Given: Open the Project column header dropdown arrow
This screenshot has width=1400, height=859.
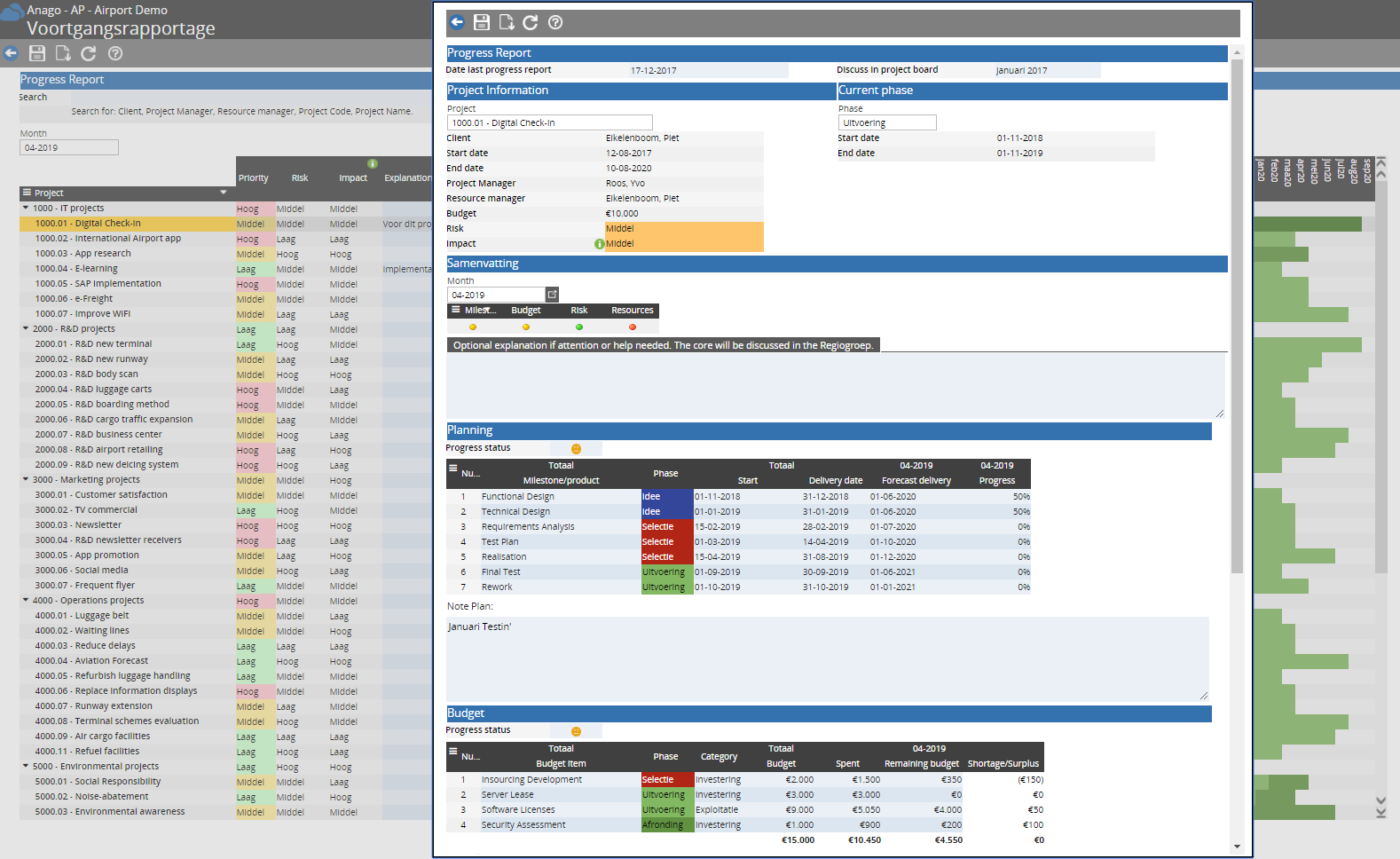Looking at the screenshot, I should point(224,193).
